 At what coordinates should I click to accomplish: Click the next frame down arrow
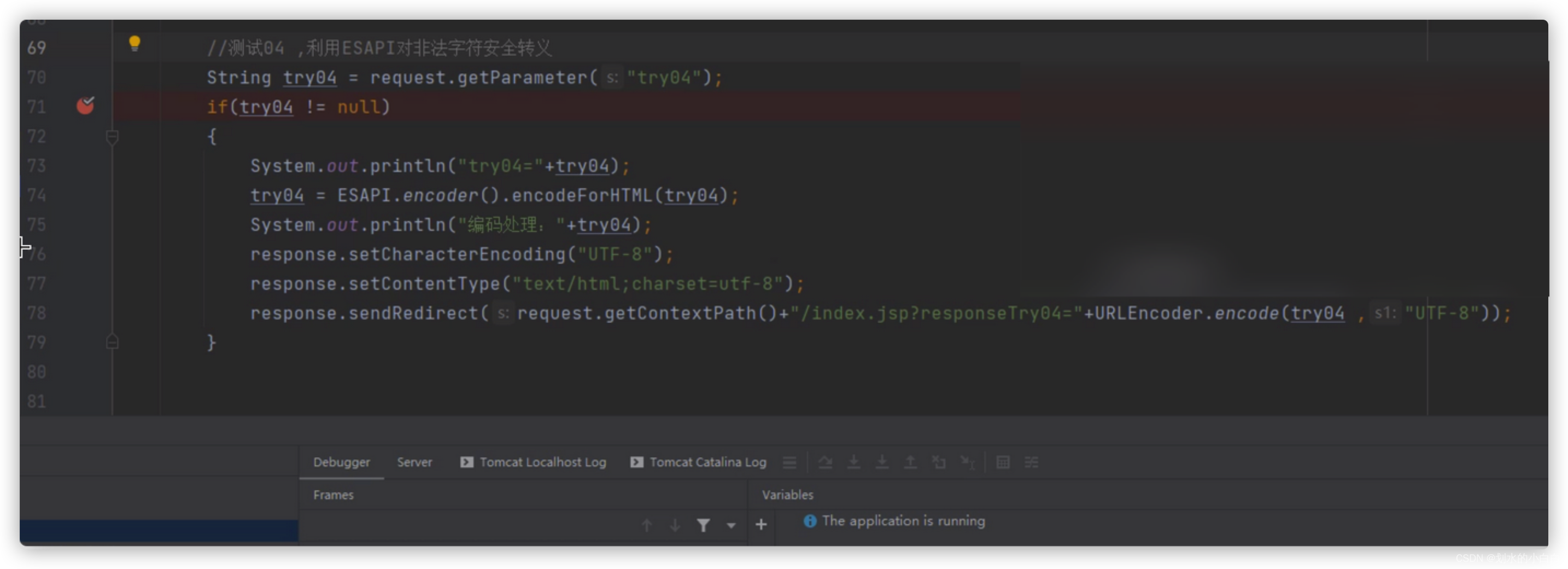coord(675,525)
